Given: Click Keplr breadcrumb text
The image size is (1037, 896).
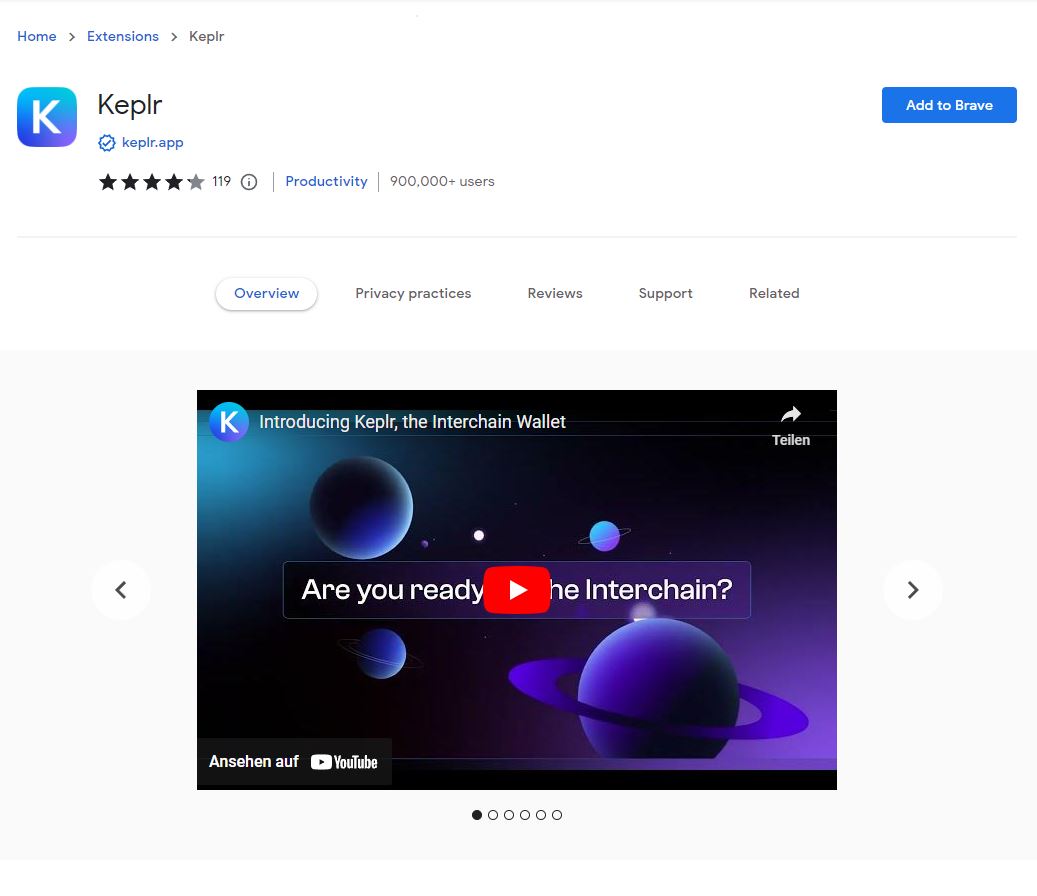Looking at the screenshot, I should coord(206,37).
